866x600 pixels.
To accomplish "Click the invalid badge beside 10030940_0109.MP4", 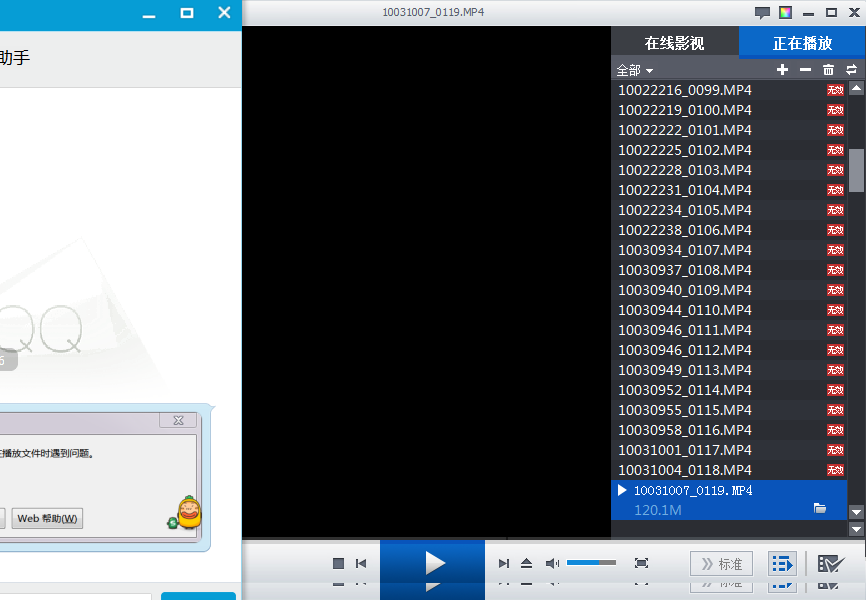I will [835, 290].
